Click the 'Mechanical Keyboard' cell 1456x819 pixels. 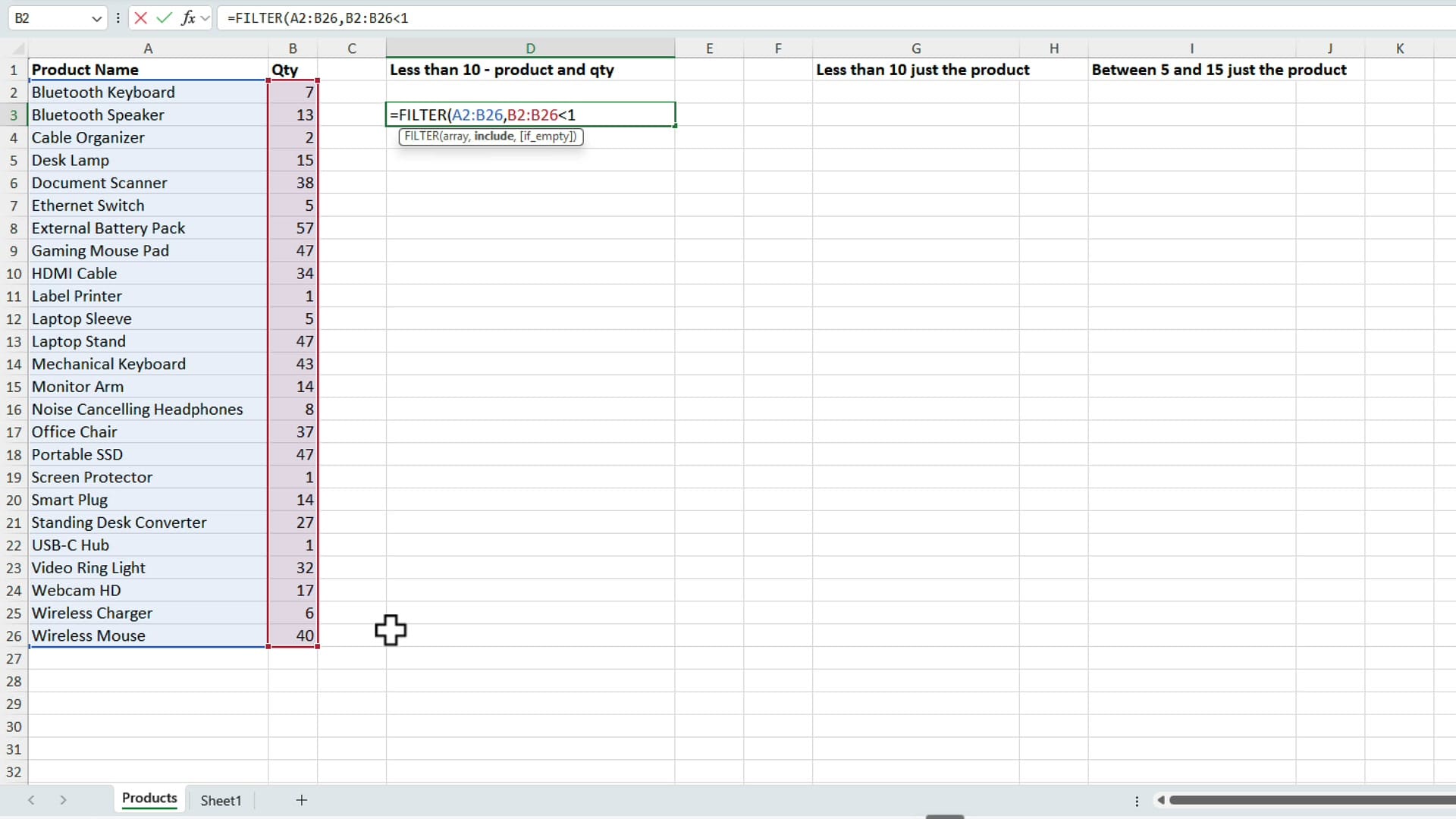point(148,364)
